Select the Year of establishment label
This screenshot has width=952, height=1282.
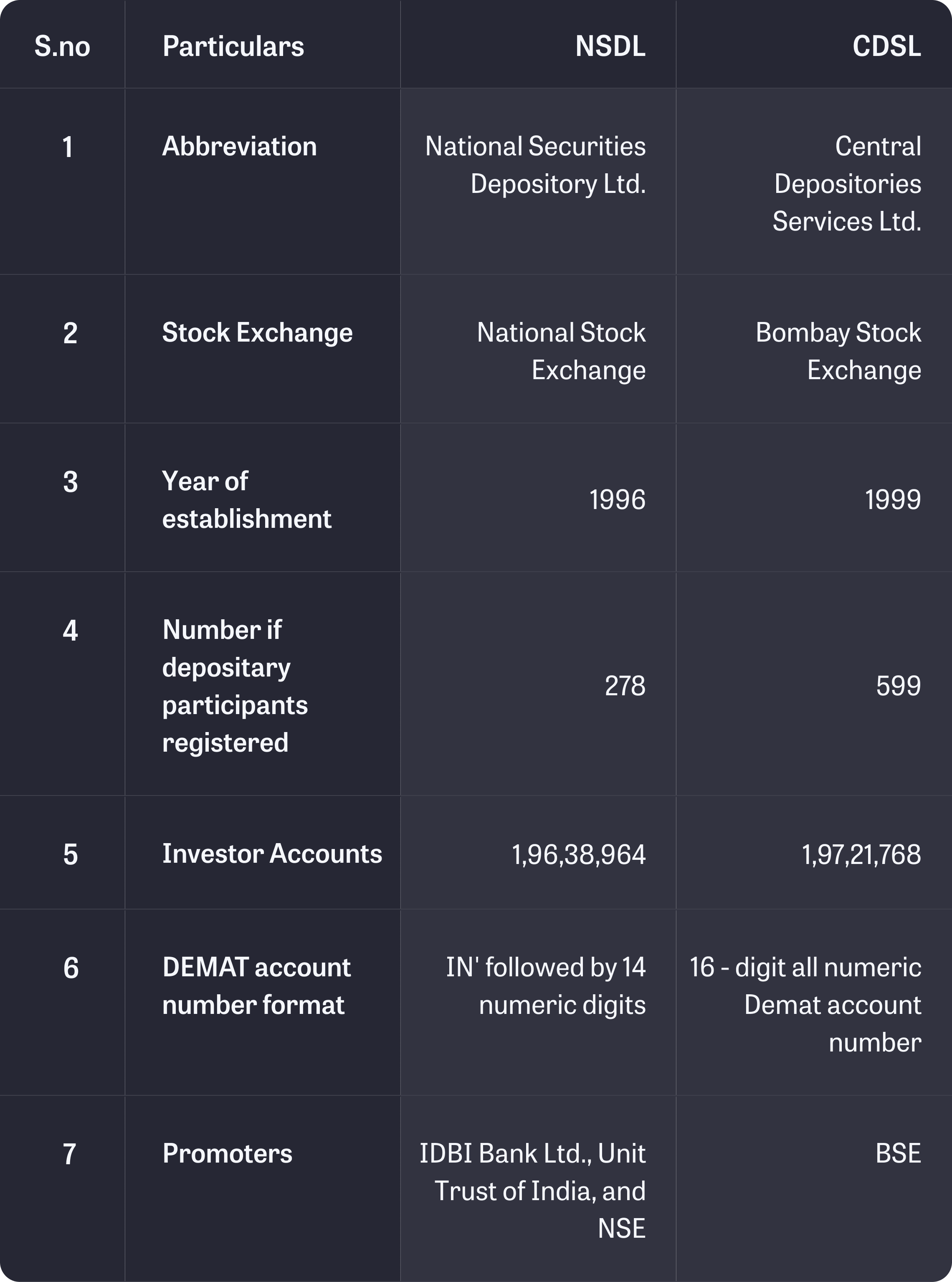247,499
